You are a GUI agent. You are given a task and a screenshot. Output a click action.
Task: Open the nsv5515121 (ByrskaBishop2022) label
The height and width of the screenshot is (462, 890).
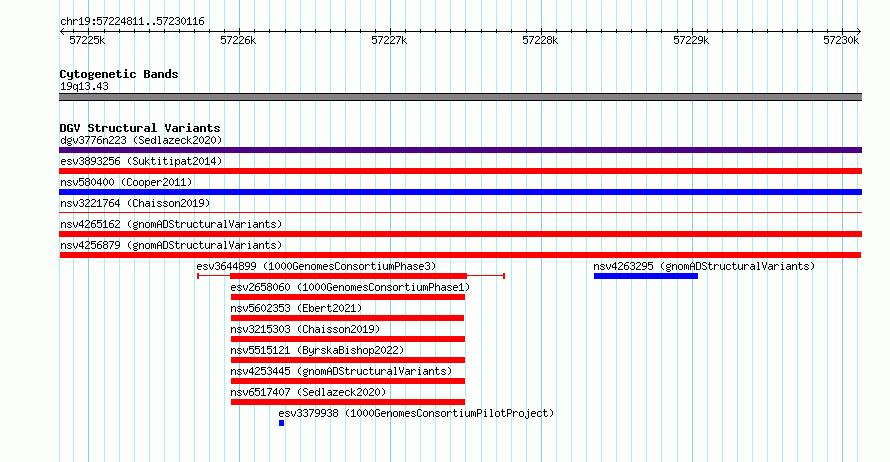[317, 350]
